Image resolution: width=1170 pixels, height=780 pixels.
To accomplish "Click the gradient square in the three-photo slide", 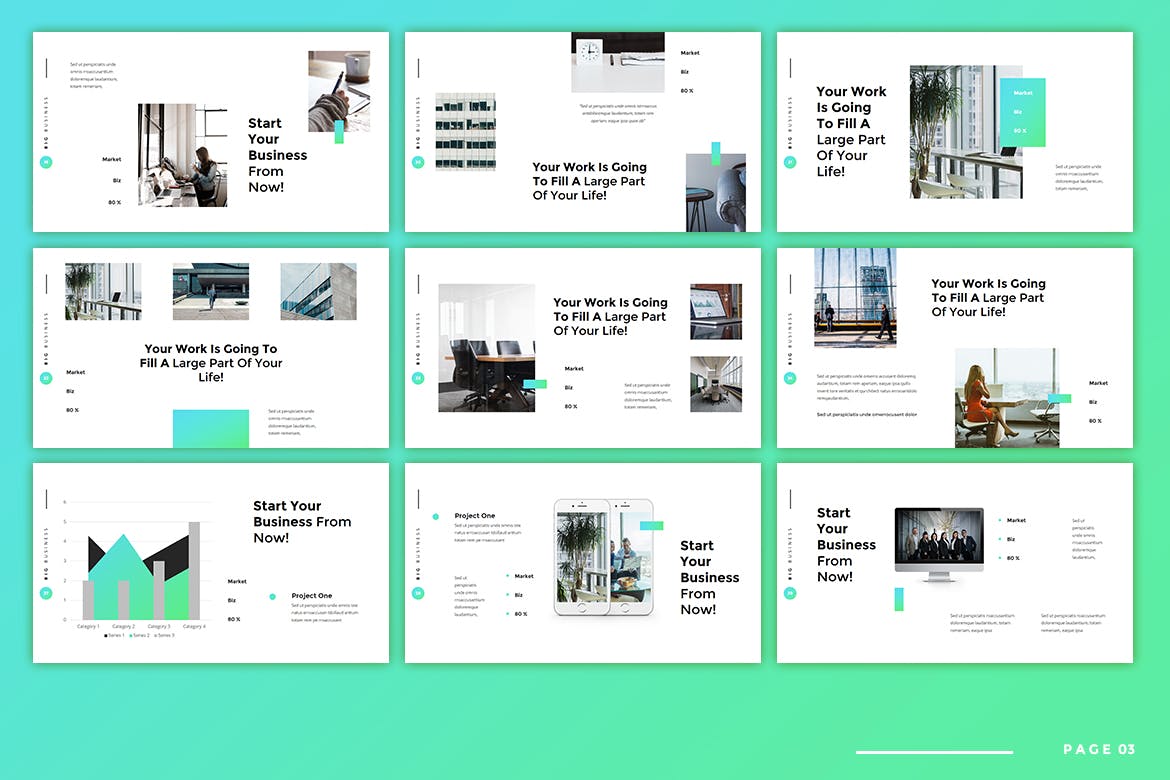I will (x=210, y=428).
